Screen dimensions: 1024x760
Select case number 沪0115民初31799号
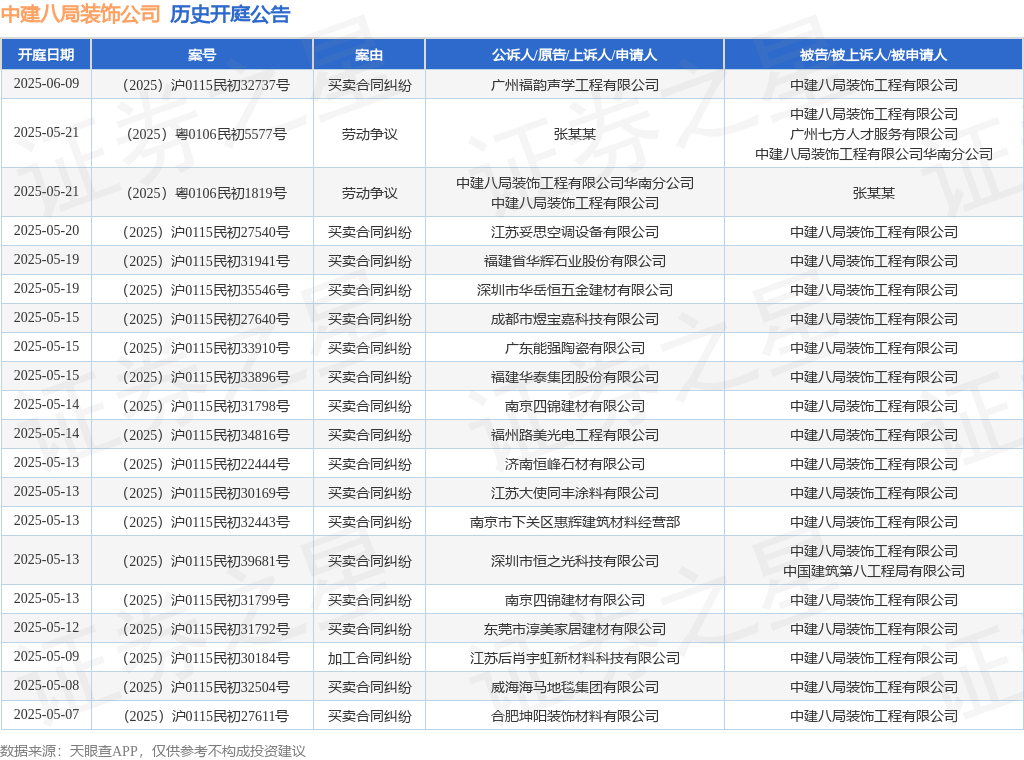click(206, 600)
